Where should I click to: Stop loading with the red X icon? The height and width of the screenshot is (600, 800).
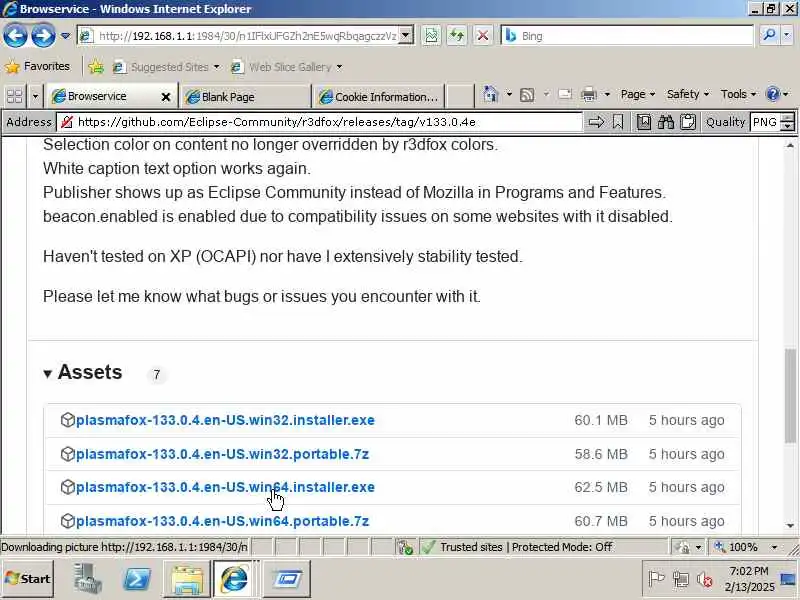[482, 36]
